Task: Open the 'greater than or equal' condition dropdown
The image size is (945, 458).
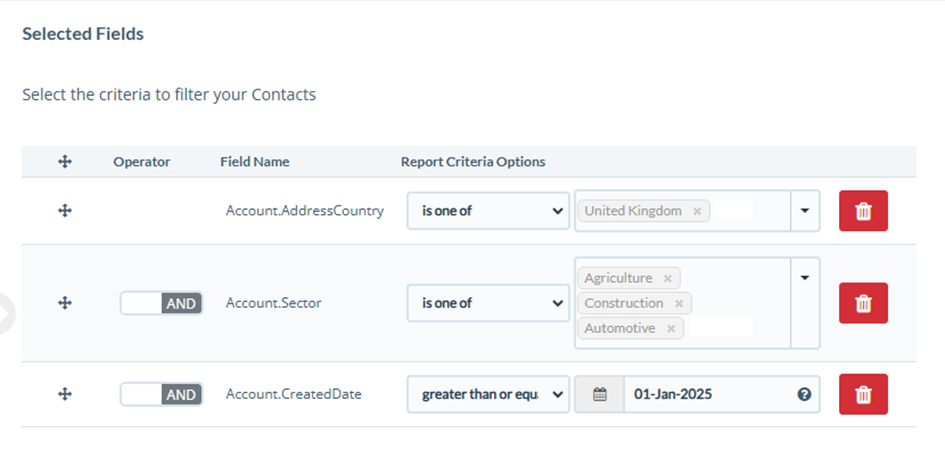Action: [x=488, y=395]
